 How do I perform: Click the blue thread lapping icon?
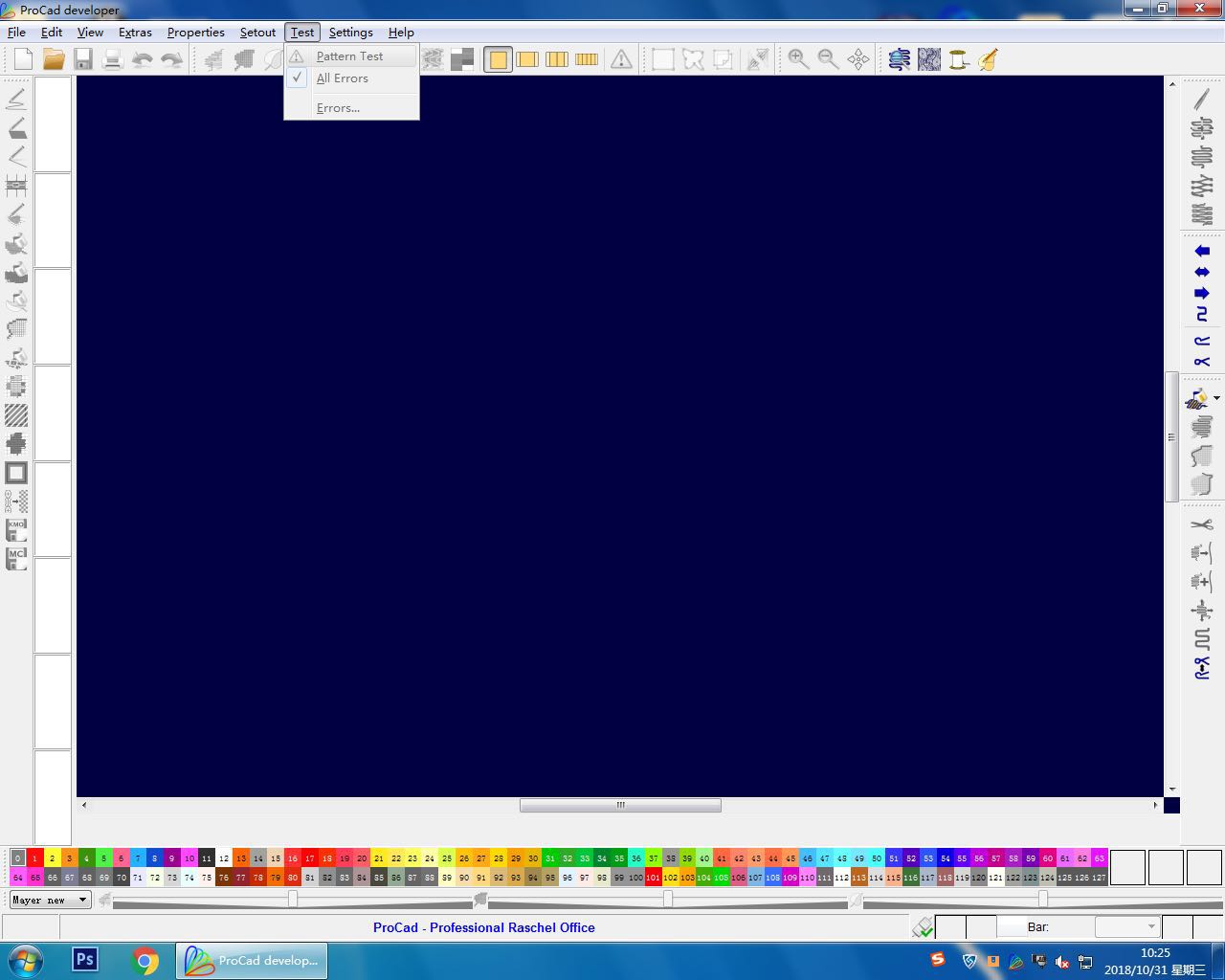coord(899,59)
